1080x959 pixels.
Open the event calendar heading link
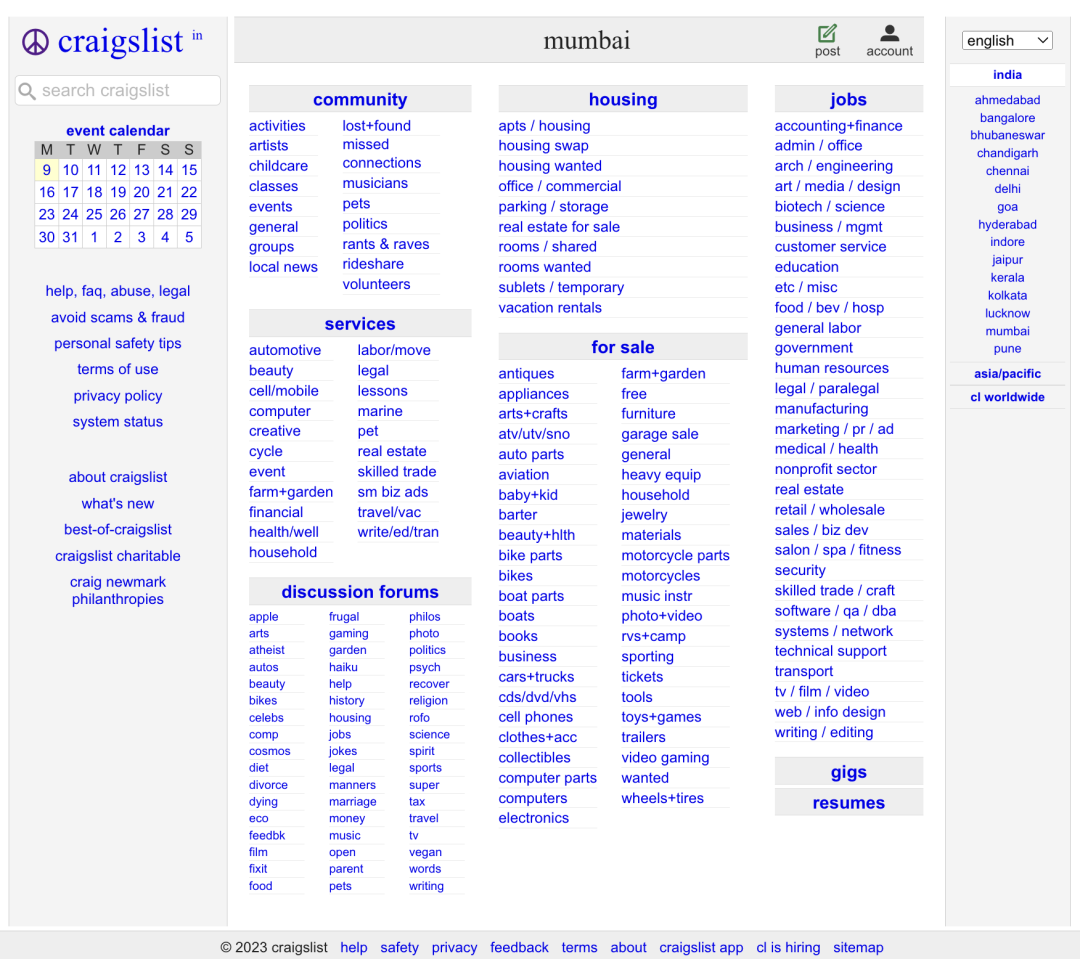(118, 131)
